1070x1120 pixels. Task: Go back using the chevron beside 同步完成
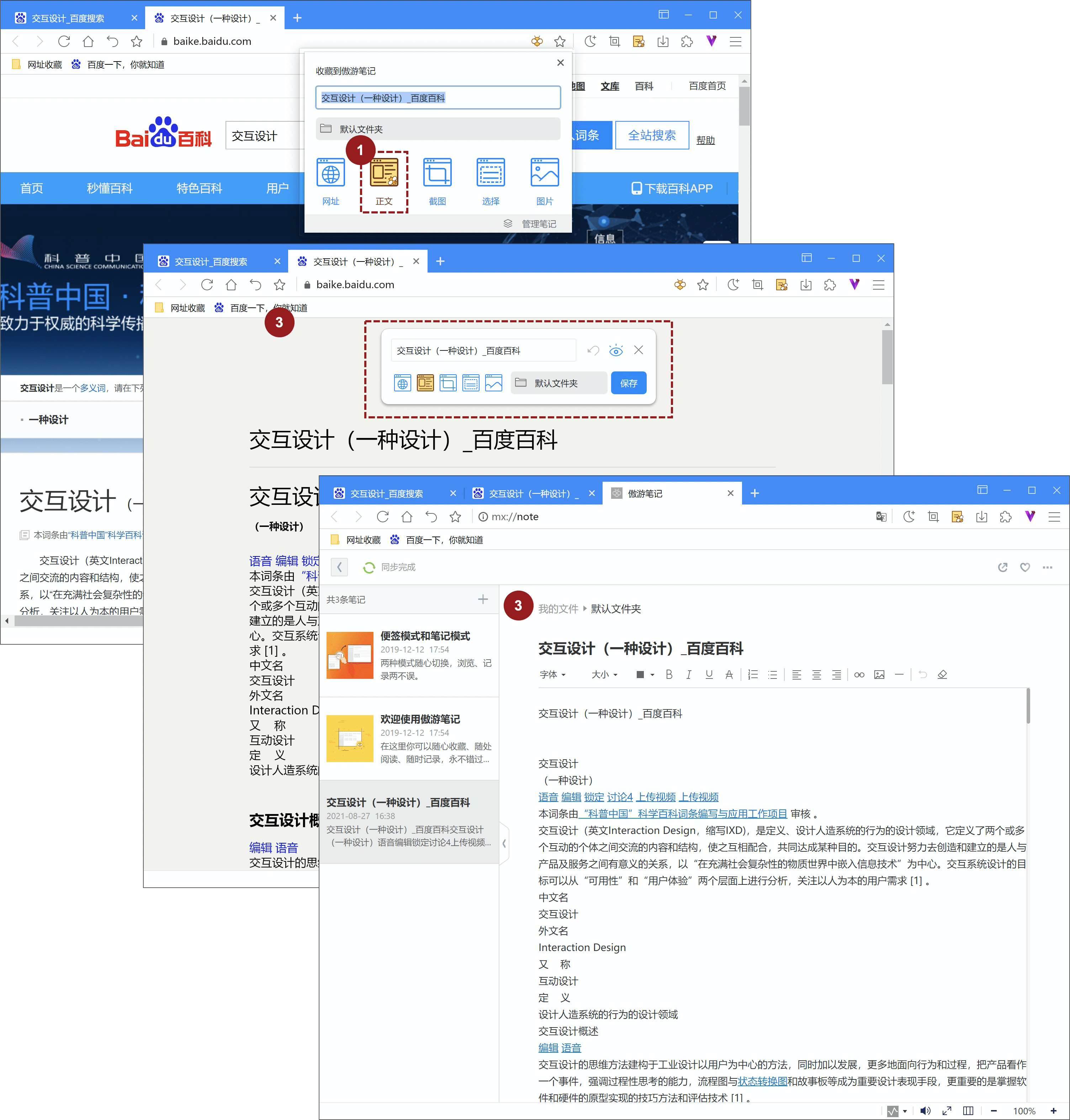(339, 566)
